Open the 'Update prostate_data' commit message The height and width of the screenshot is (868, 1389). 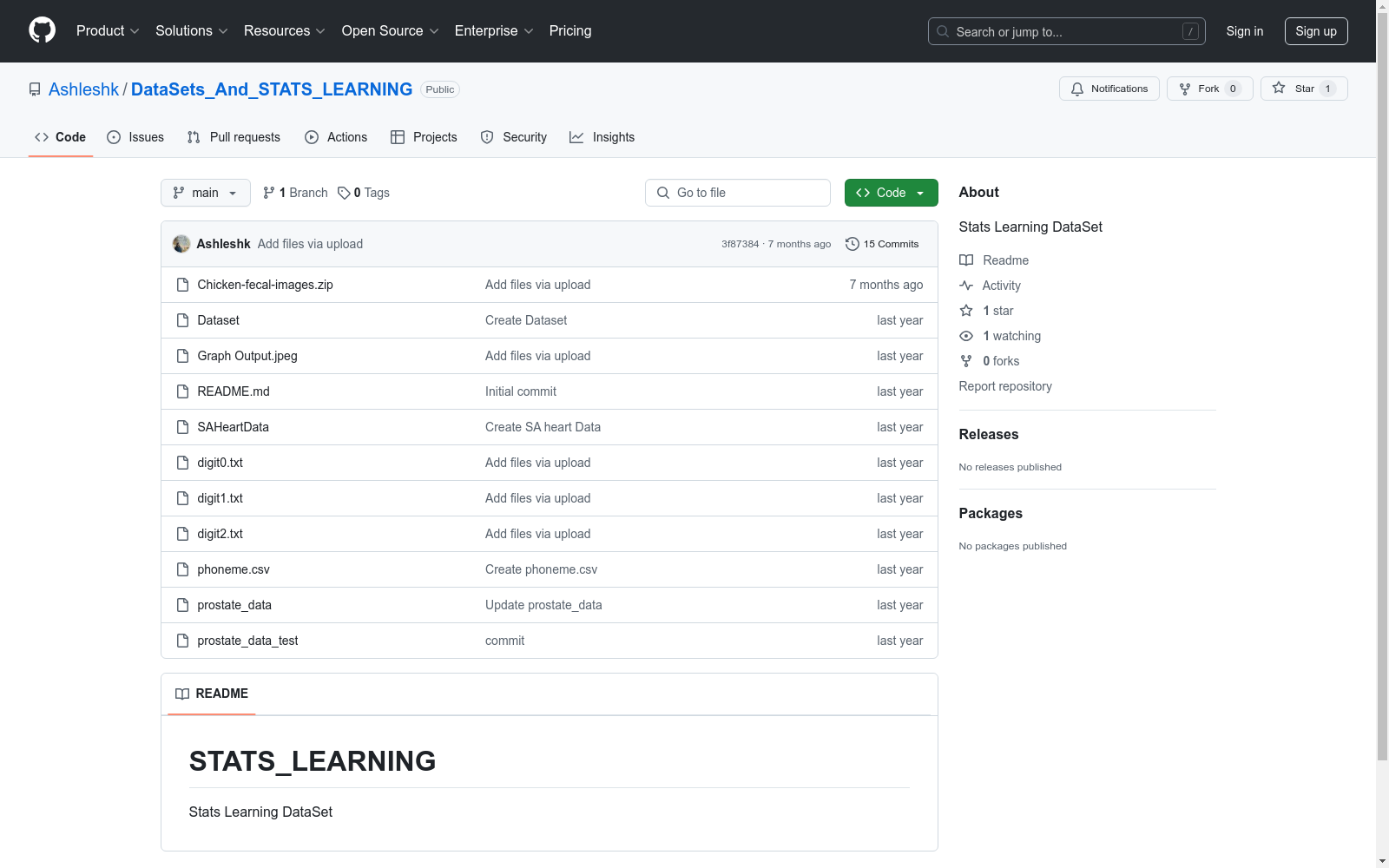pyautogui.click(x=543, y=605)
